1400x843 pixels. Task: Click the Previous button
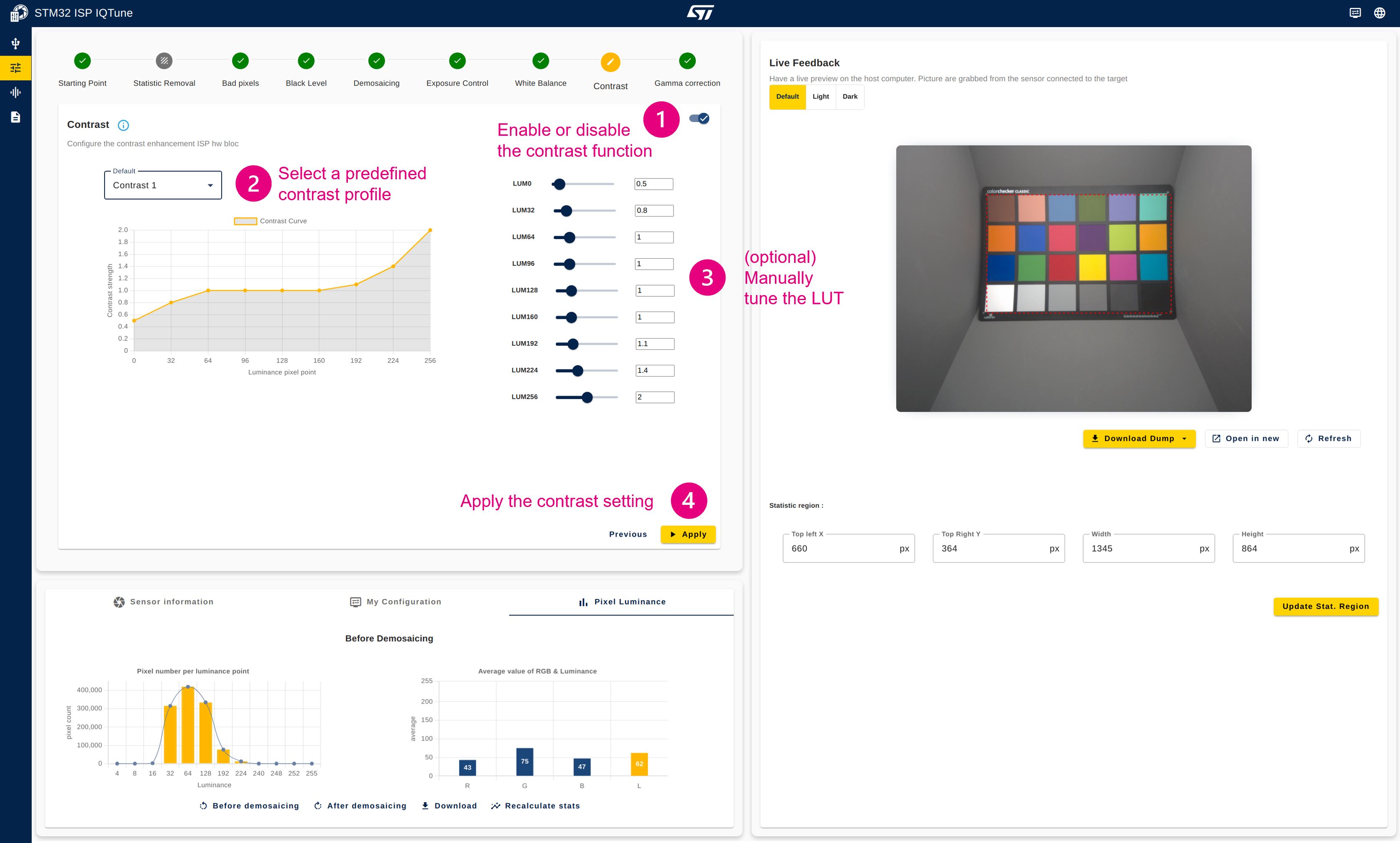pyautogui.click(x=628, y=535)
